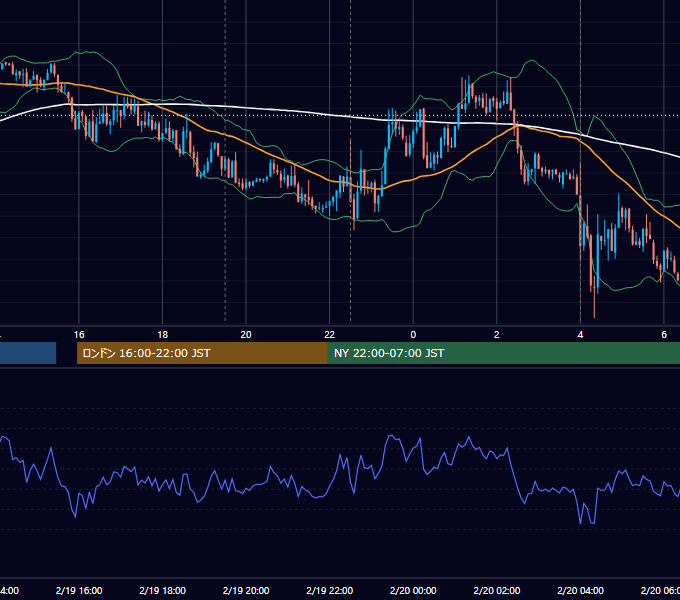Click hour label 16 on chart axis
Screen dimensions: 680x600
(x=79, y=335)
